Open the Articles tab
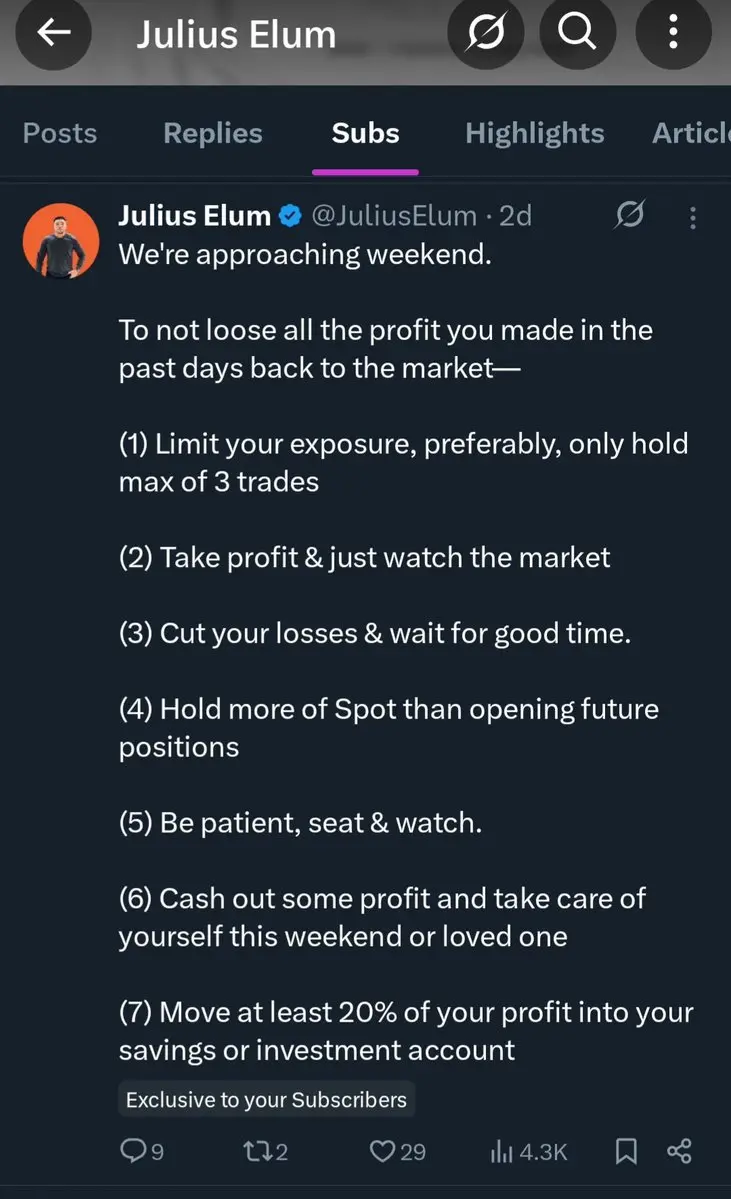 (x=690, y=133)
